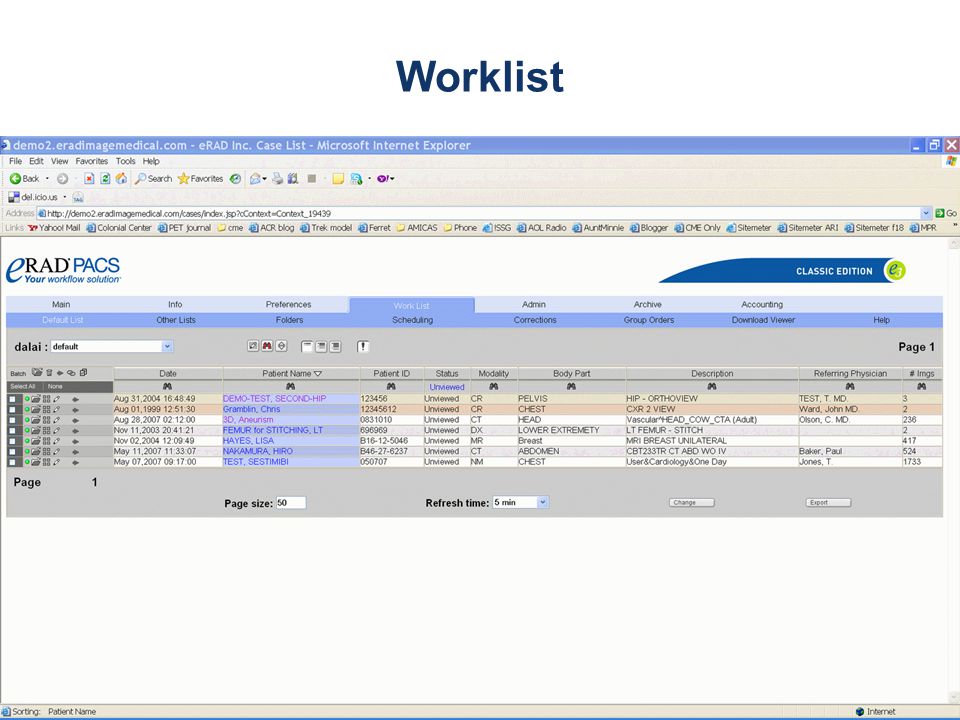Screen dimensions: 960x720
Task: Check the box for NAKAMURA, HIRO row
Action: click(x=12, y=451)
